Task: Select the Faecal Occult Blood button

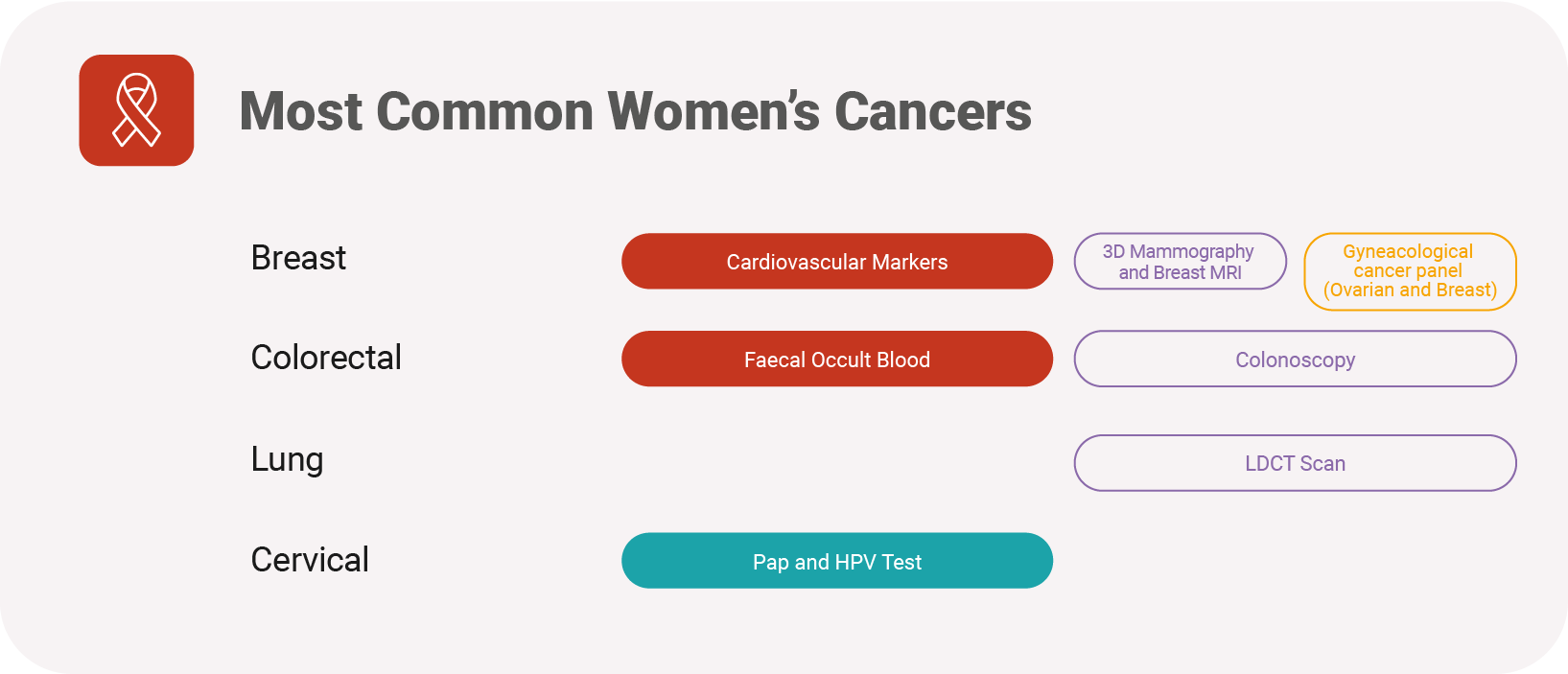Action: [837, 359]
